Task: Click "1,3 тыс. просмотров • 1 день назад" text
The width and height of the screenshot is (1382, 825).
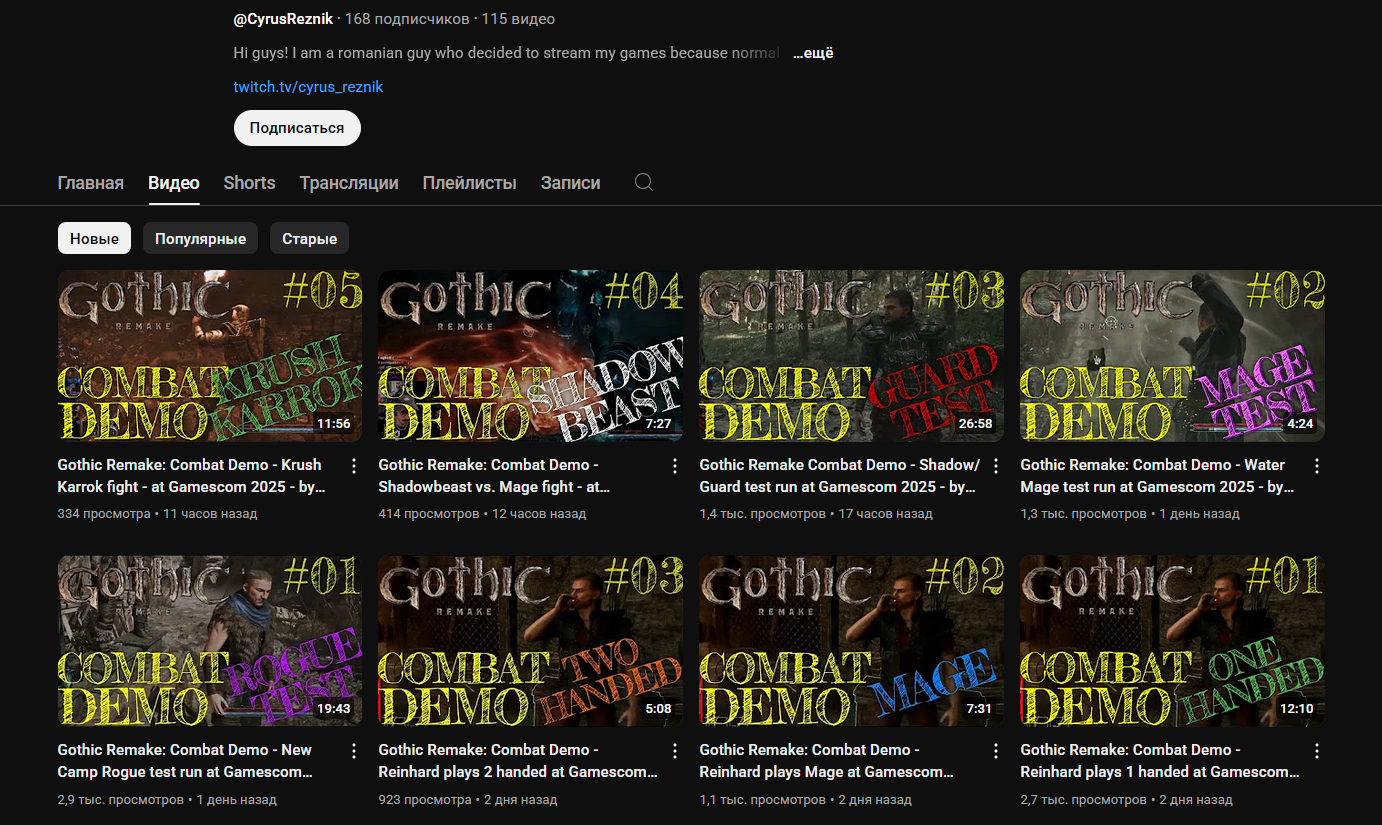Action: (x=1130, y=514)
